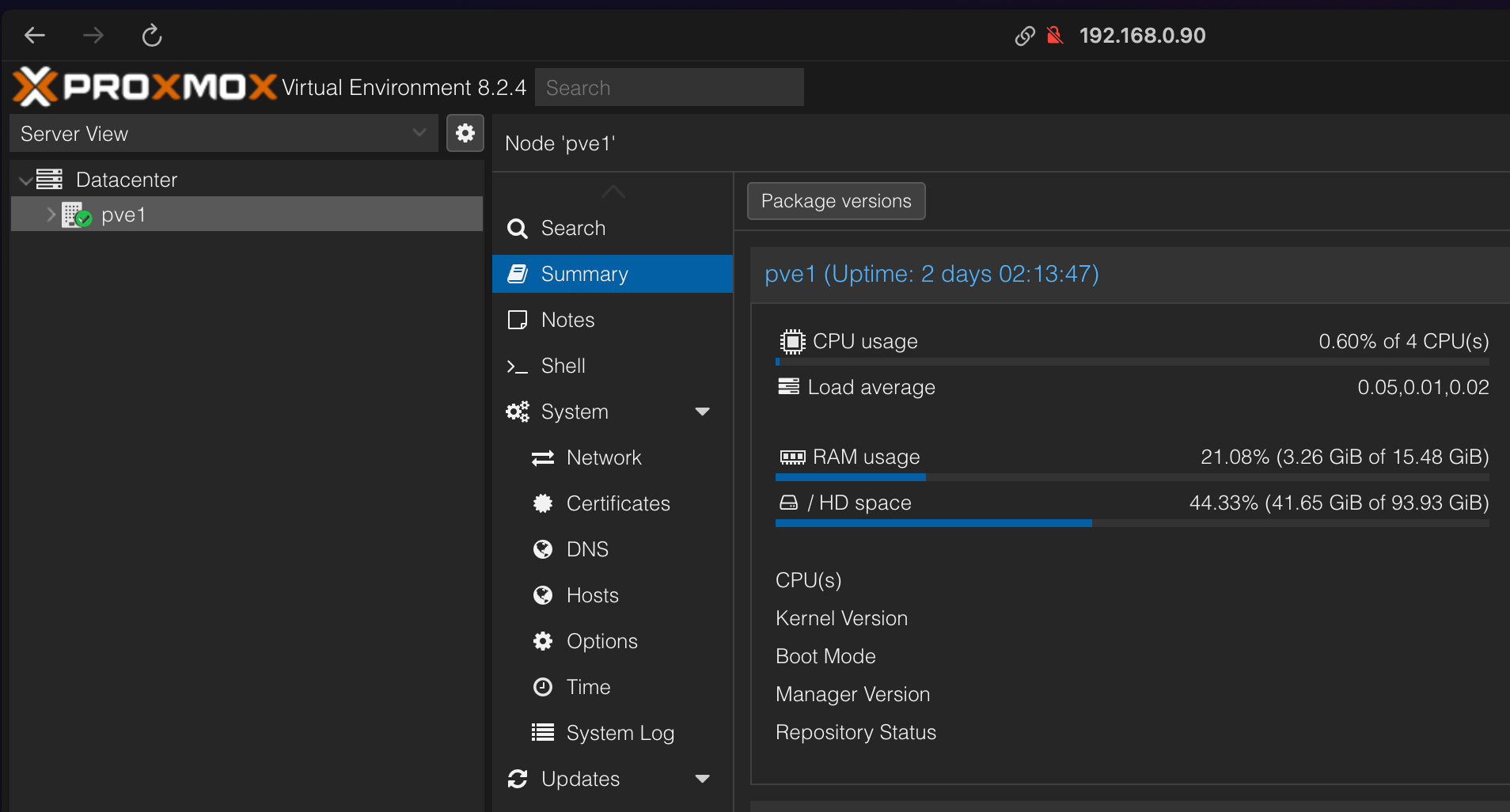Open the System menu item
The image size is (1510, 812).
pyautogui.click(x=613, y=412)
